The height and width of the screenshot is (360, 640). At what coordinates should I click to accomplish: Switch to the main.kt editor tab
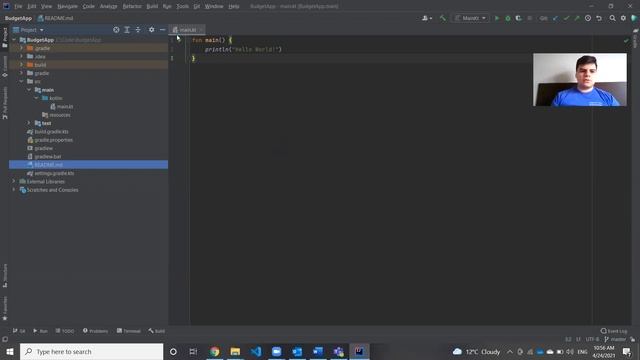[x=187, y=30]
